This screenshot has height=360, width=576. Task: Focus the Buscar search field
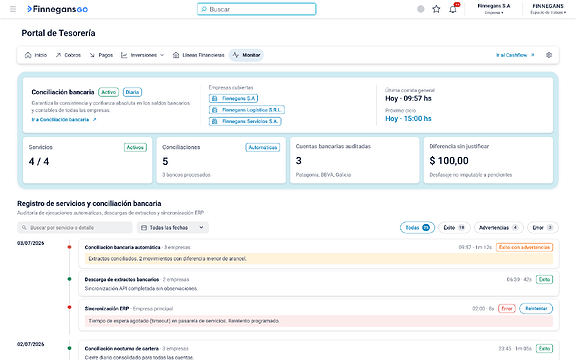pyautogui.click(x=256, y=9)
